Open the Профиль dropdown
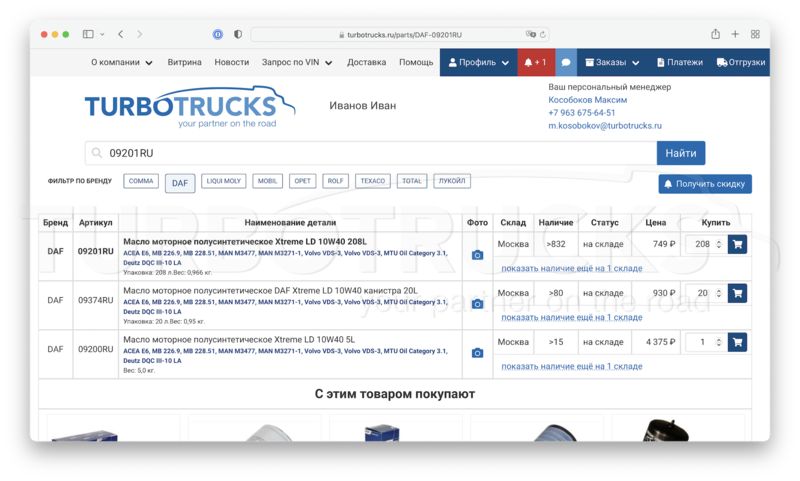 pyautogui.click(x=479, y=62)
